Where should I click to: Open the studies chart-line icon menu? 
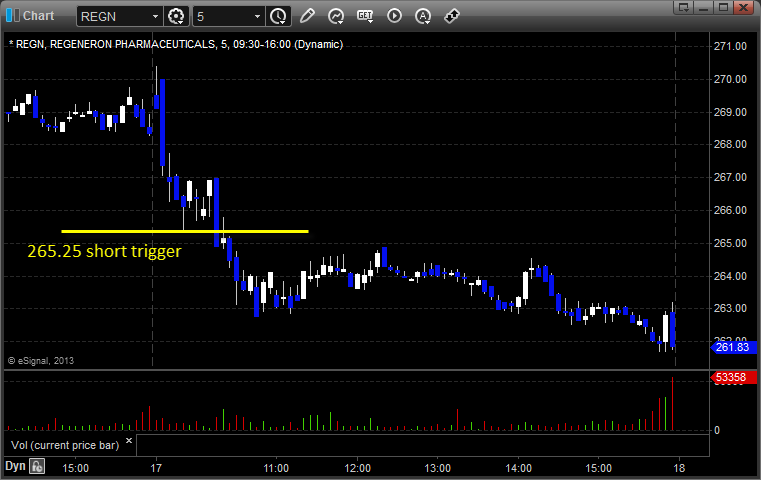pyautogui.click(x=336, y=16)
